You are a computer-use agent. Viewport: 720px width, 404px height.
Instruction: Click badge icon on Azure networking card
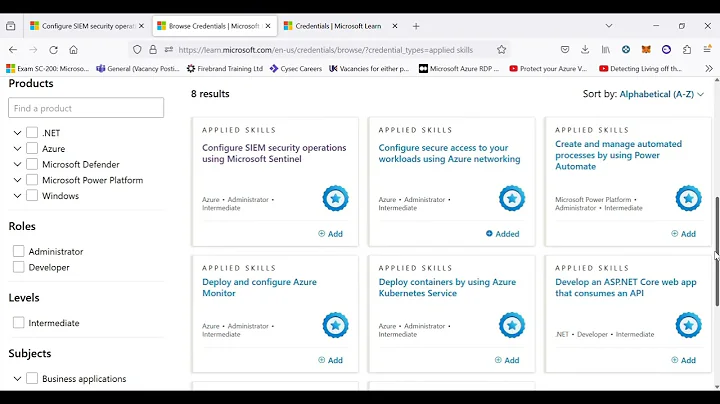[512, 198]
